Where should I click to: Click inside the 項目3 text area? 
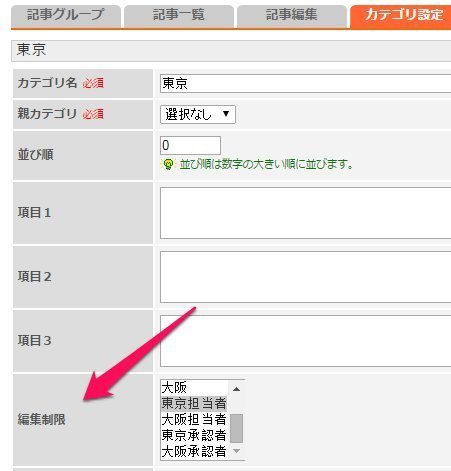[x=305, y=341]
